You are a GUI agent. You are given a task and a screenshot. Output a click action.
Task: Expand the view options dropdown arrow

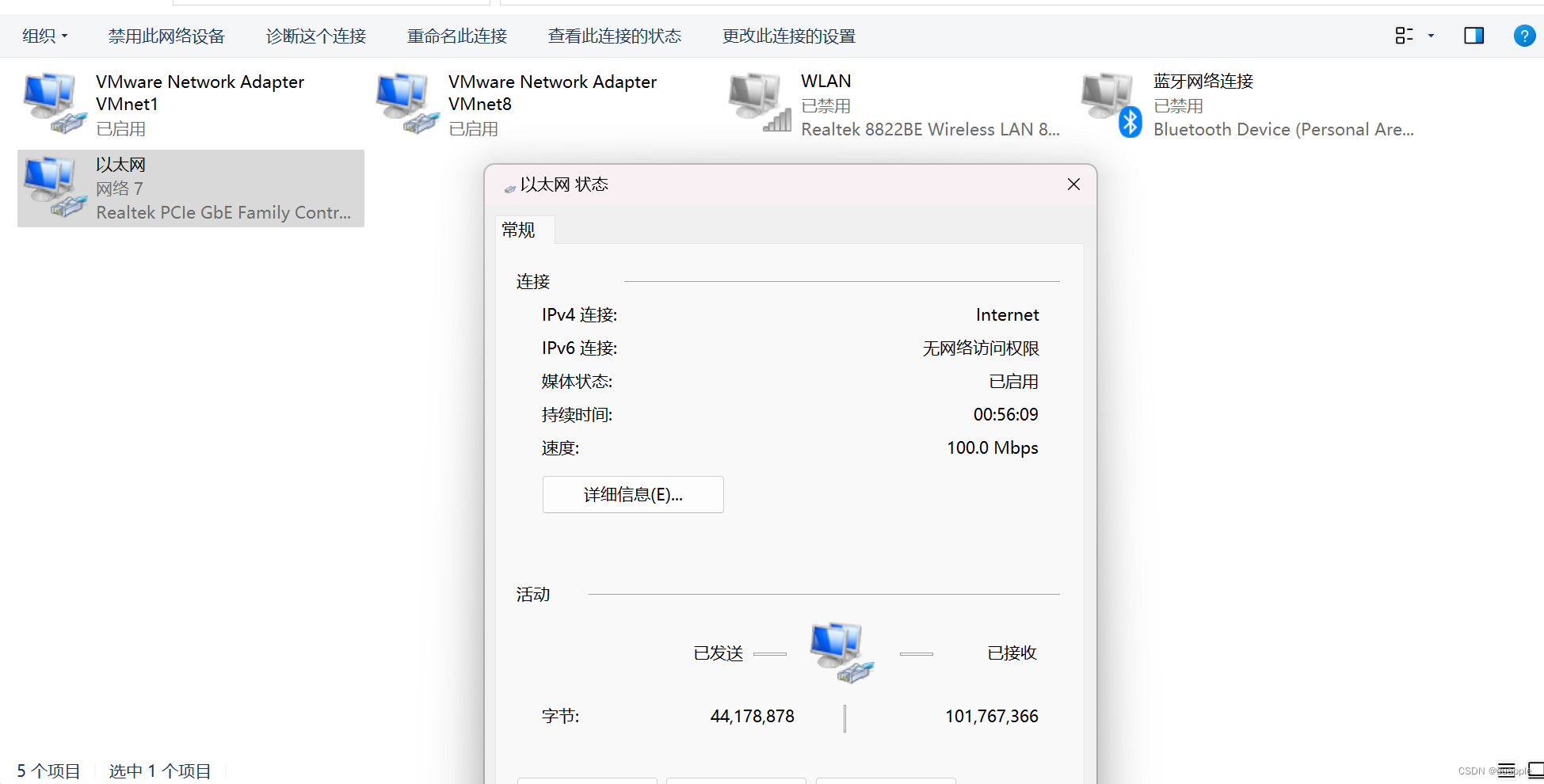(1431, 36)
